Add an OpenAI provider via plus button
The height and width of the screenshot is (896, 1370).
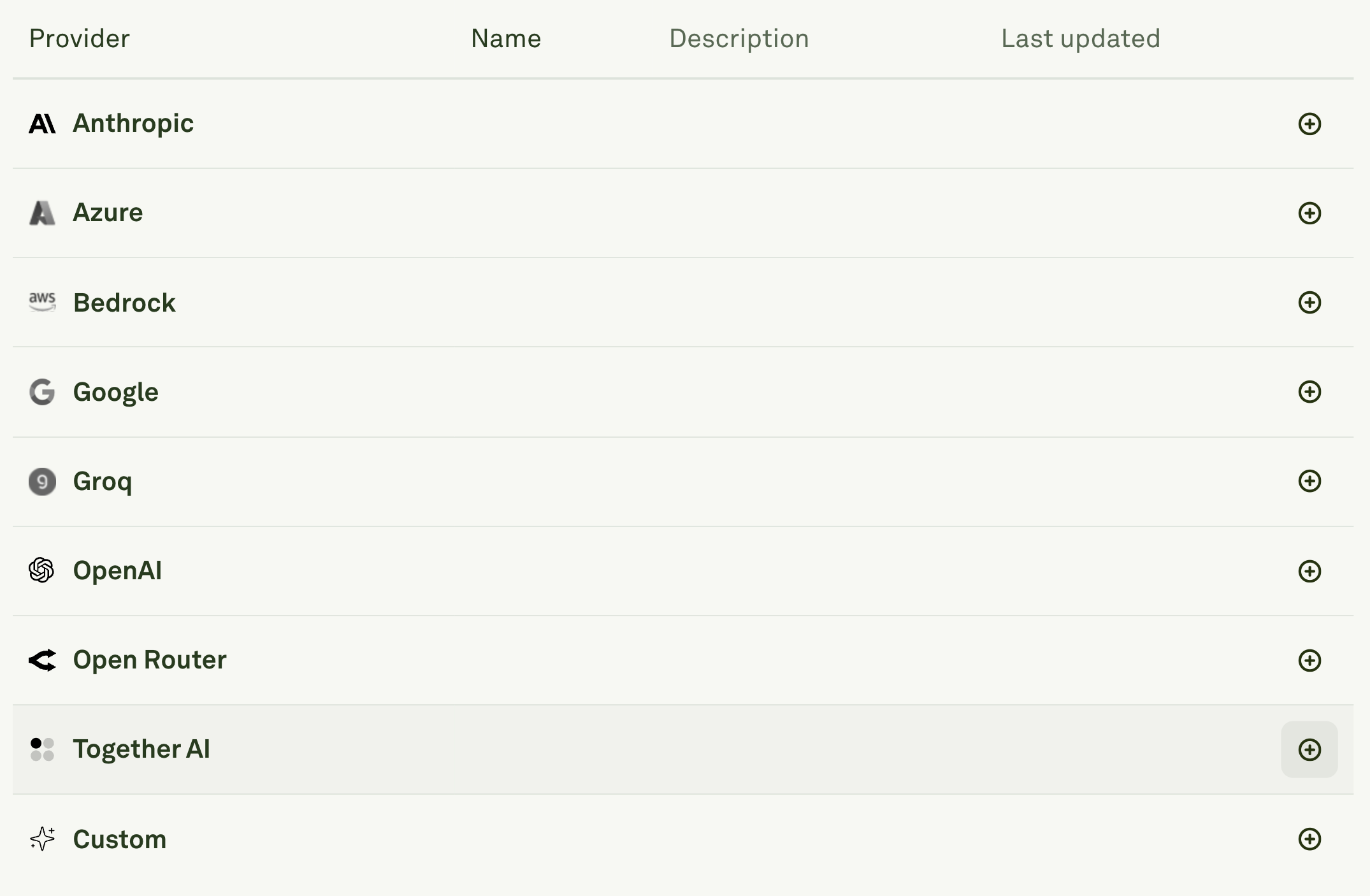1310,571
